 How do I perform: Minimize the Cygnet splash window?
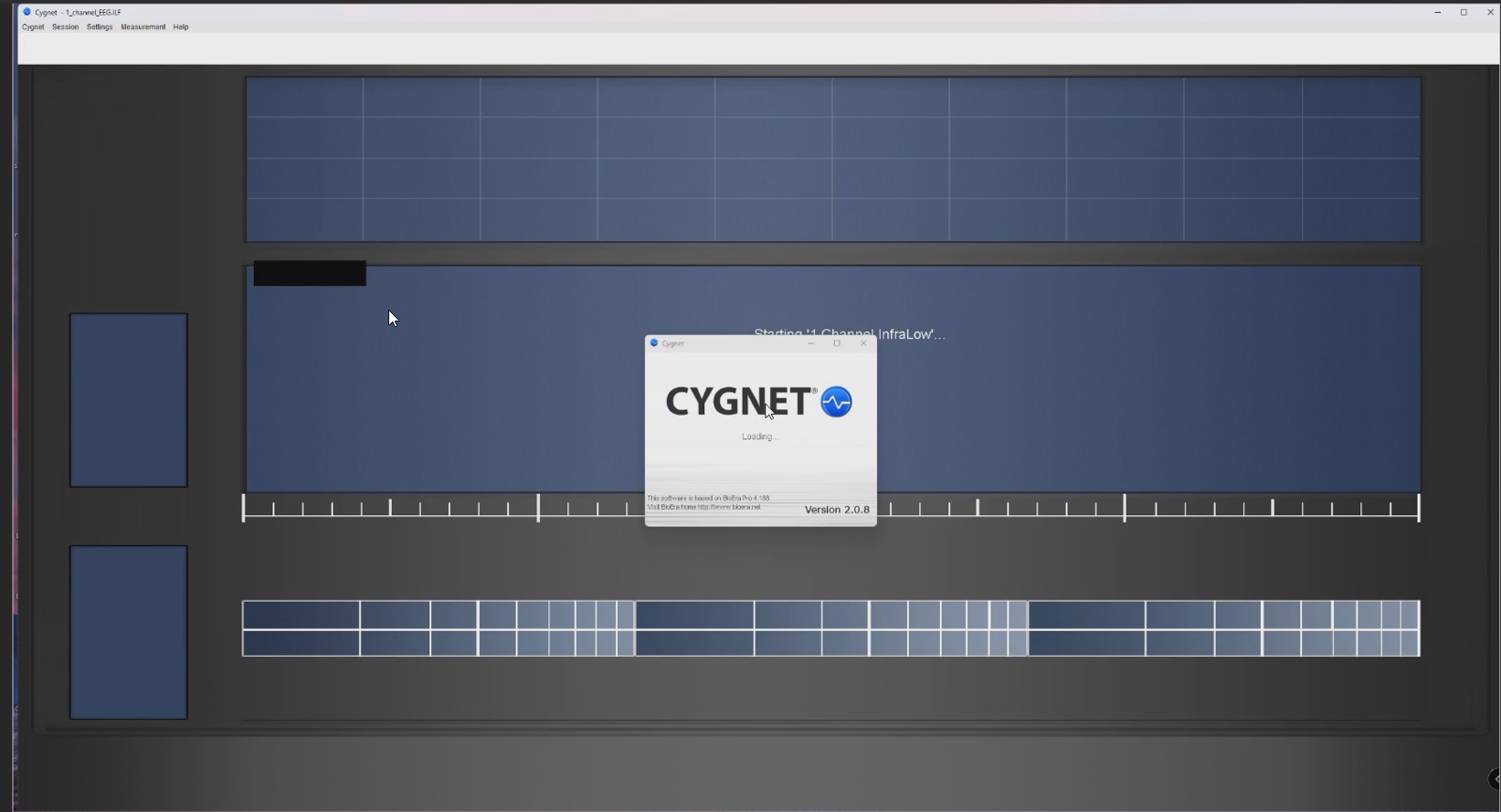pyautogui.click(x=810, y=343)
